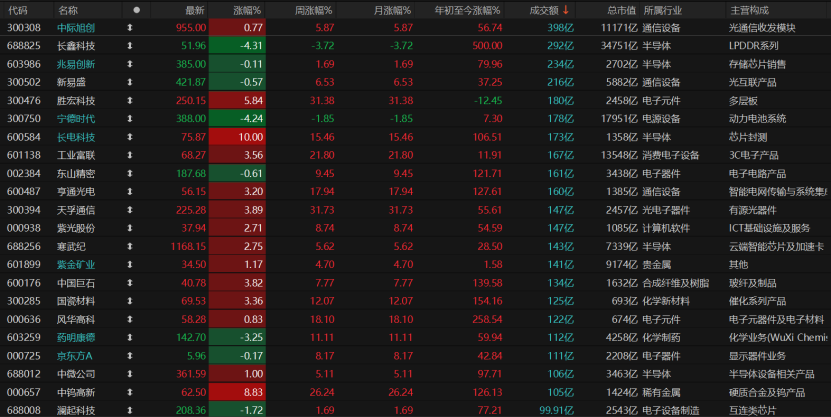Click the pin icon in 风华高科 row
This screenshot has width=831, height=417.
(130, 320)
